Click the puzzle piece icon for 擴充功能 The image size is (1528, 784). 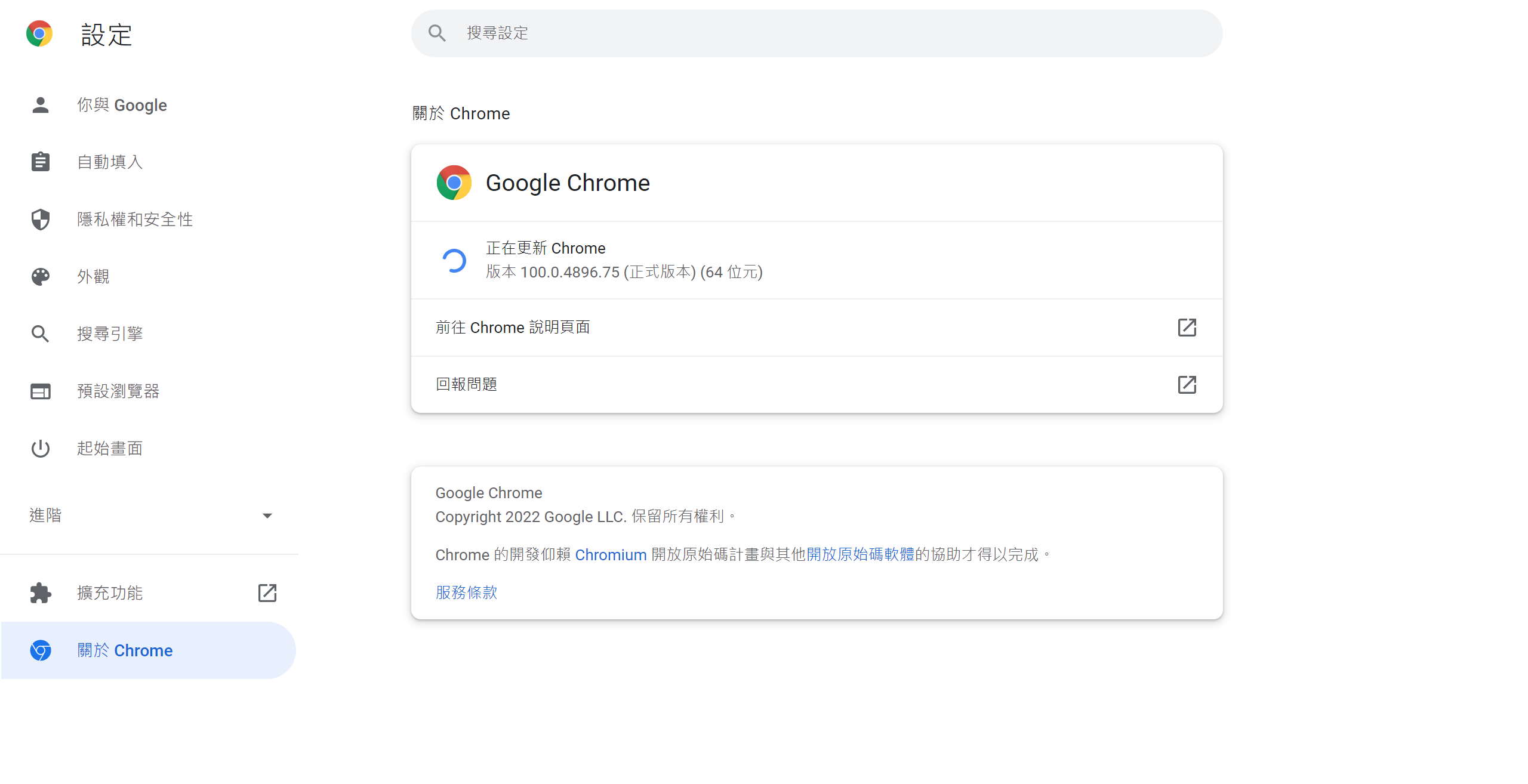click(x=40, y=592)
